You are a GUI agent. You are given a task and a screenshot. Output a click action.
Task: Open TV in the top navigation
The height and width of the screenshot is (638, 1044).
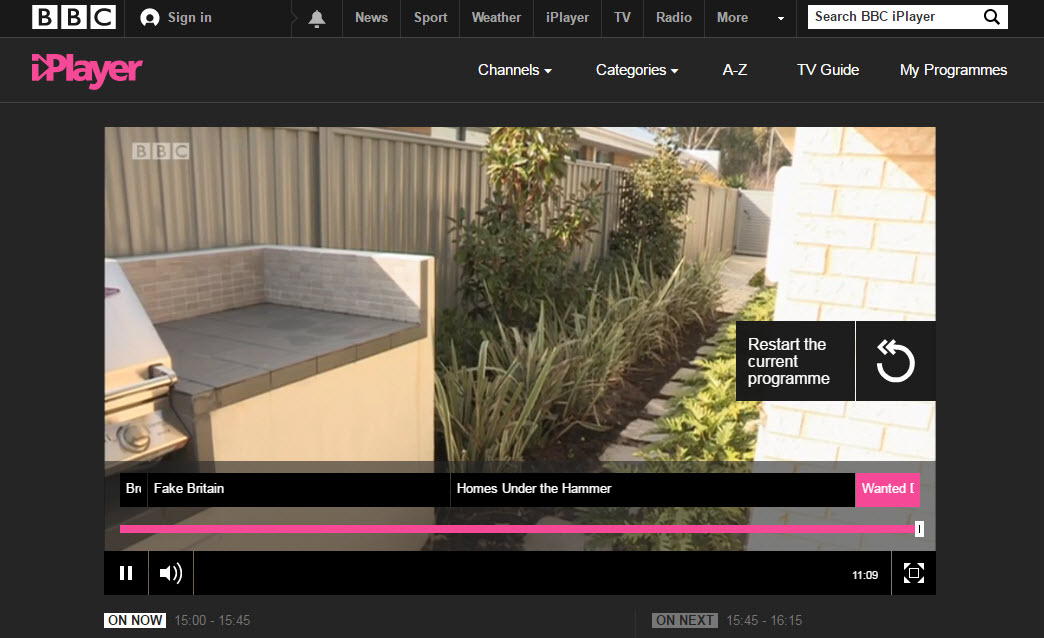click(x=622, y=17)
